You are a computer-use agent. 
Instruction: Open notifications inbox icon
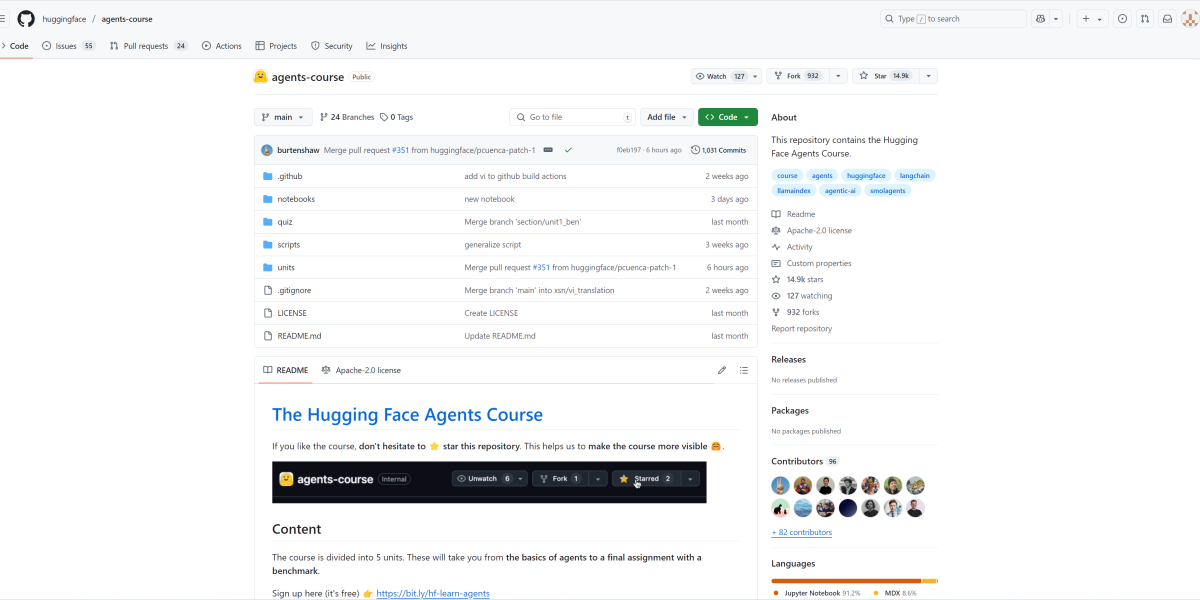(x=1166, y=18)
